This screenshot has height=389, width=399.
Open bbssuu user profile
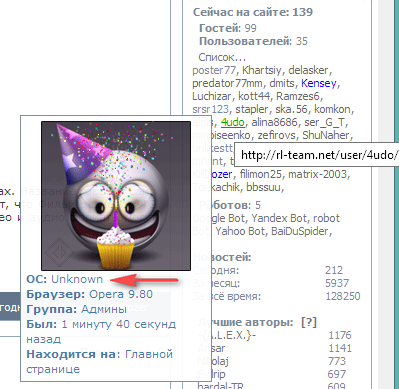[x=263, y=187]
